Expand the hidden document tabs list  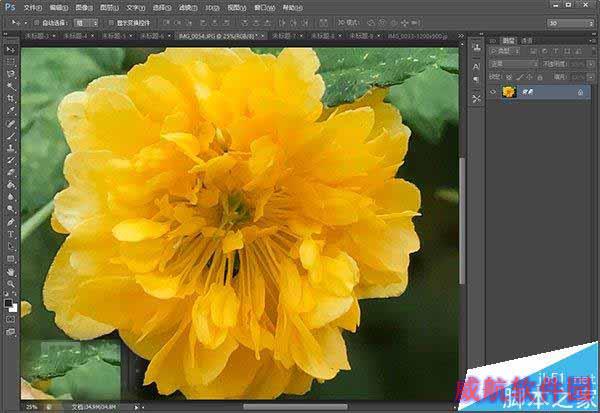(x=461, y=36)
